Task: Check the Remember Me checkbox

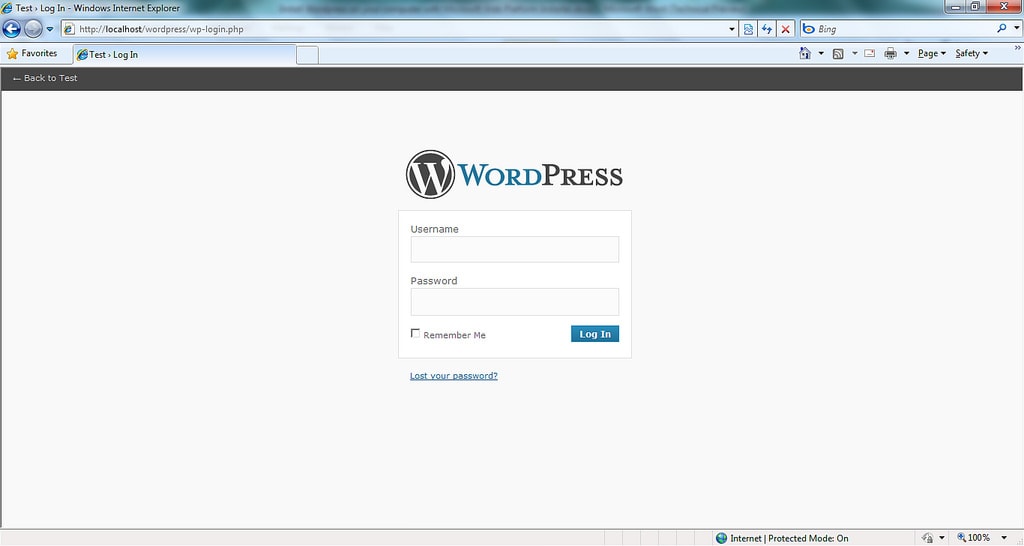Action: (x=415, y=333)
